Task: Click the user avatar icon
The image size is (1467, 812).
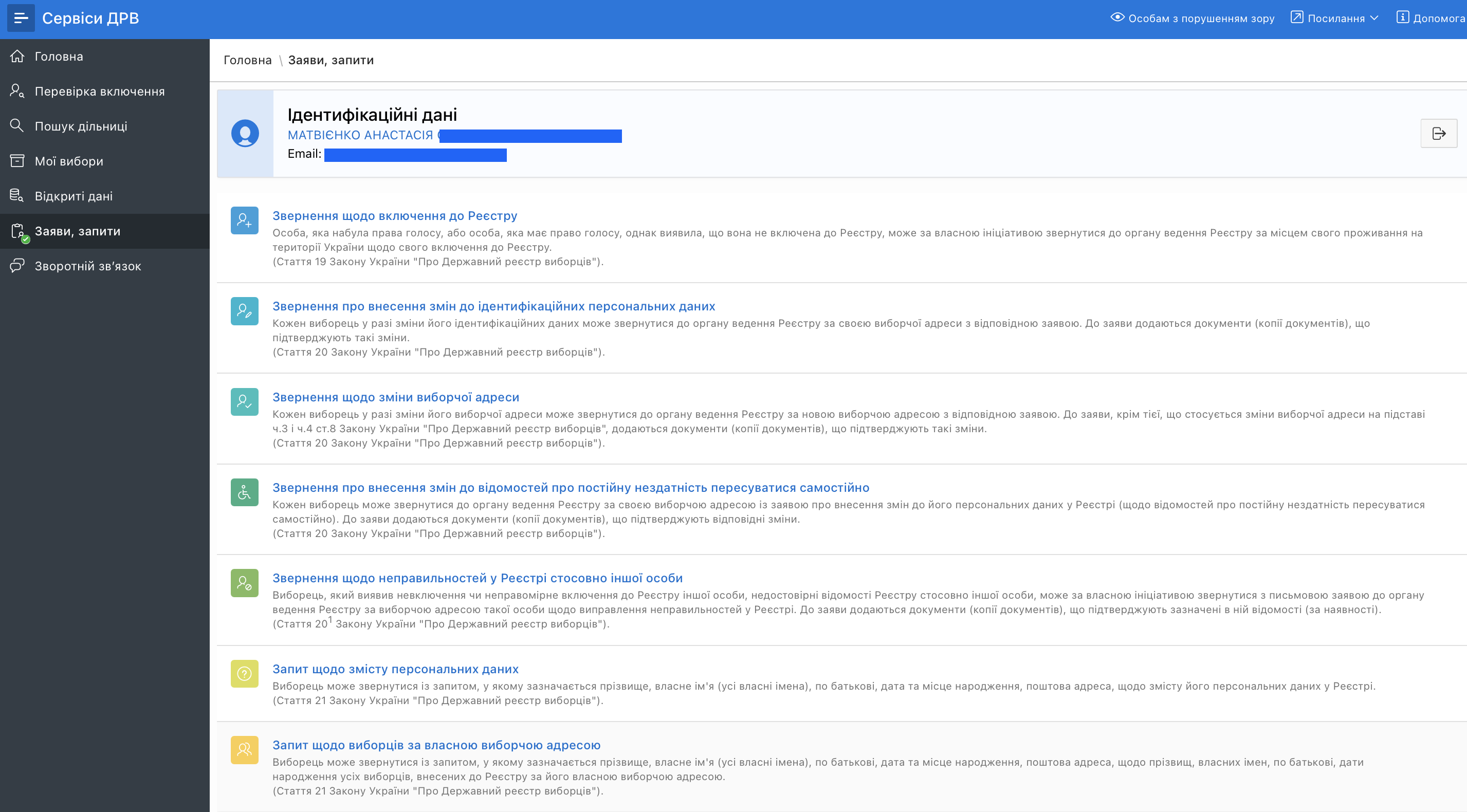Action: point(245,133)
